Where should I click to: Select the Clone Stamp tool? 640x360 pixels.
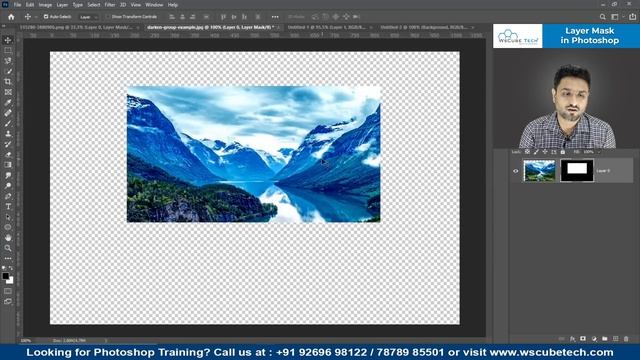tap(8, 134)
